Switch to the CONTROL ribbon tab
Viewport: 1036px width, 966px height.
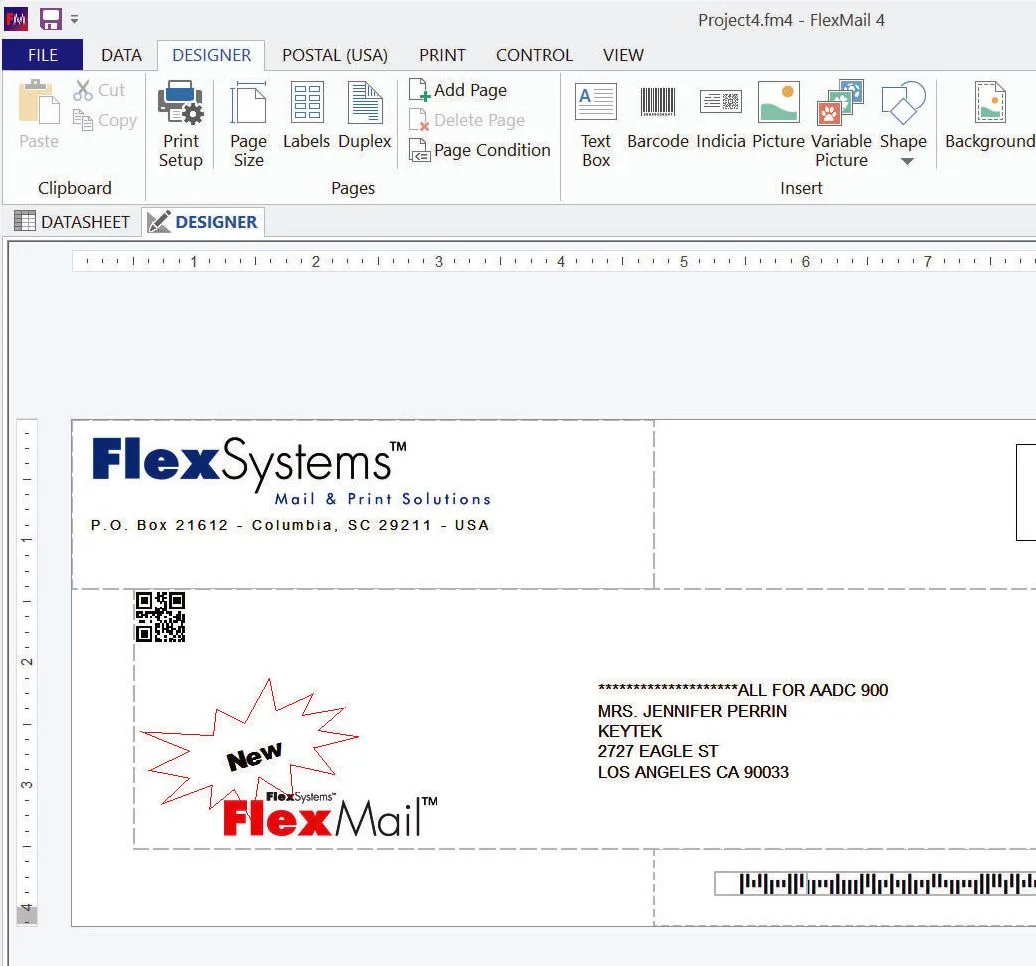click(x=534, y=55)
